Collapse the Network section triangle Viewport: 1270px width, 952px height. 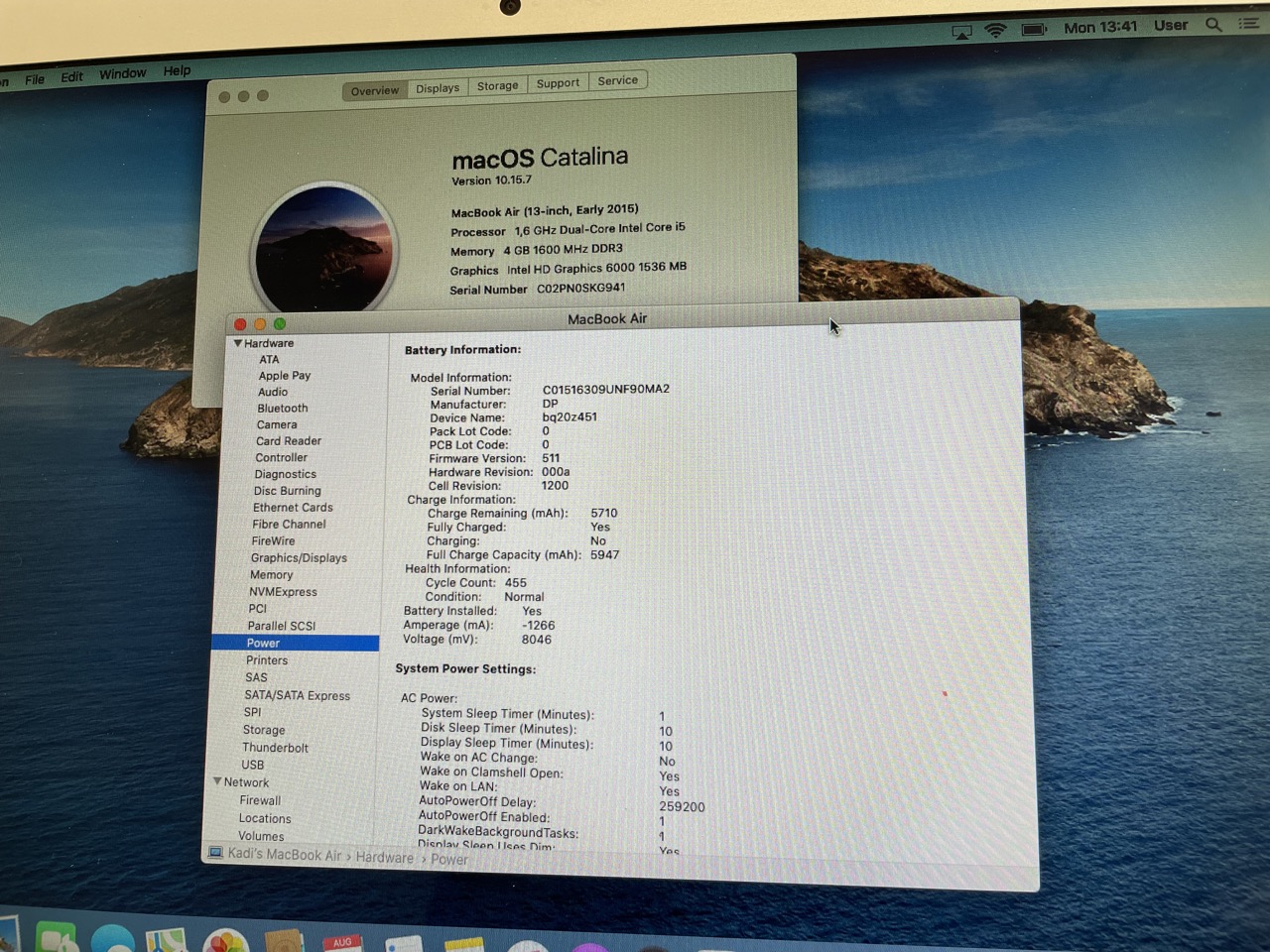(x=217, y=781)
